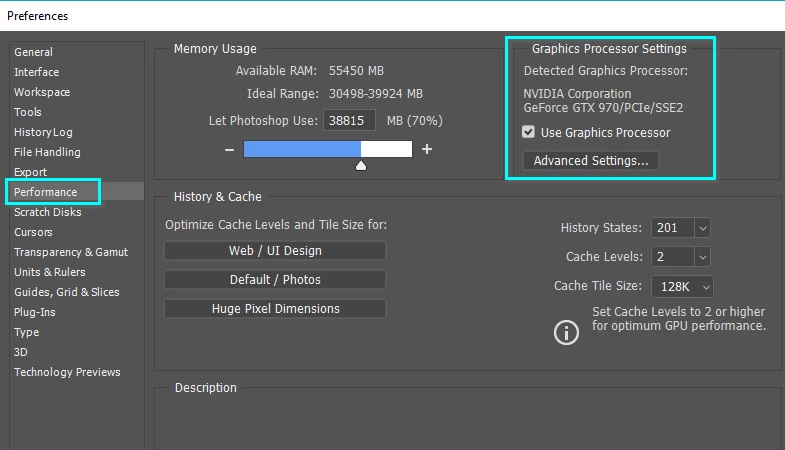Go to File Handling preferences
The width and height of the screenshot is (785, 450).
(x=47, y=152)
